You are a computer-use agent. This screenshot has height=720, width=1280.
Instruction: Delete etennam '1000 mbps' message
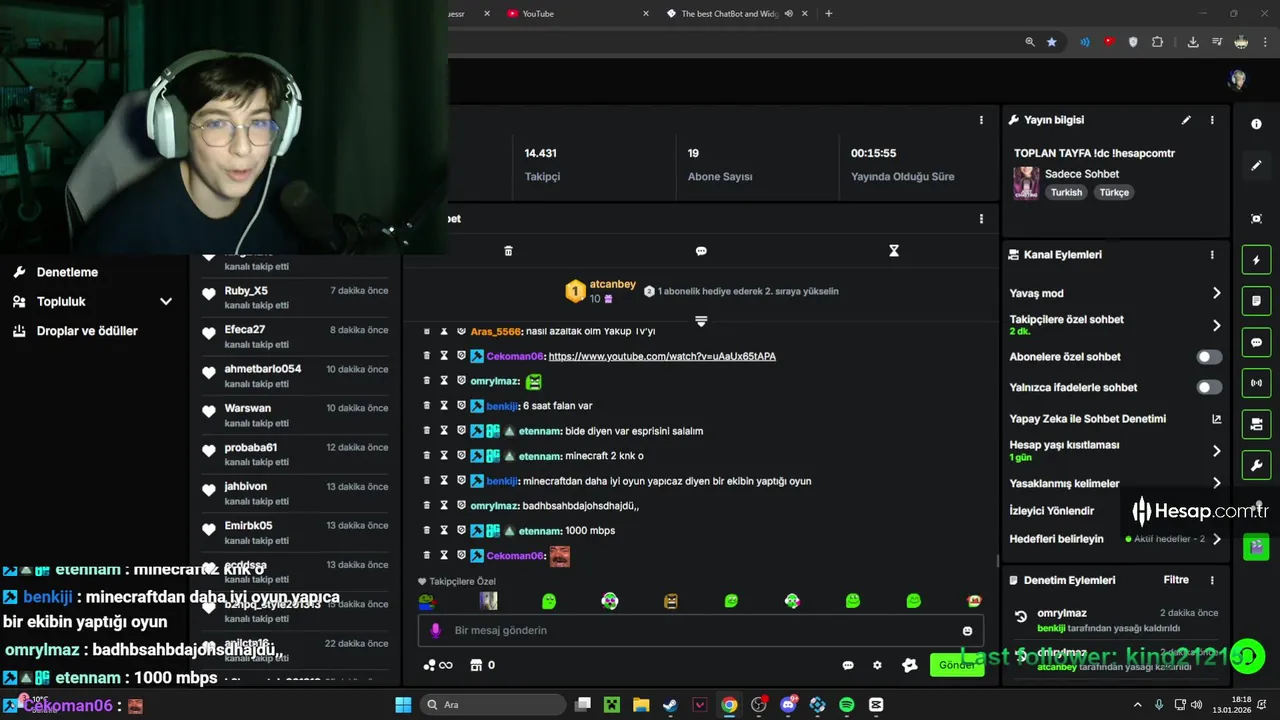click(427, 531)
